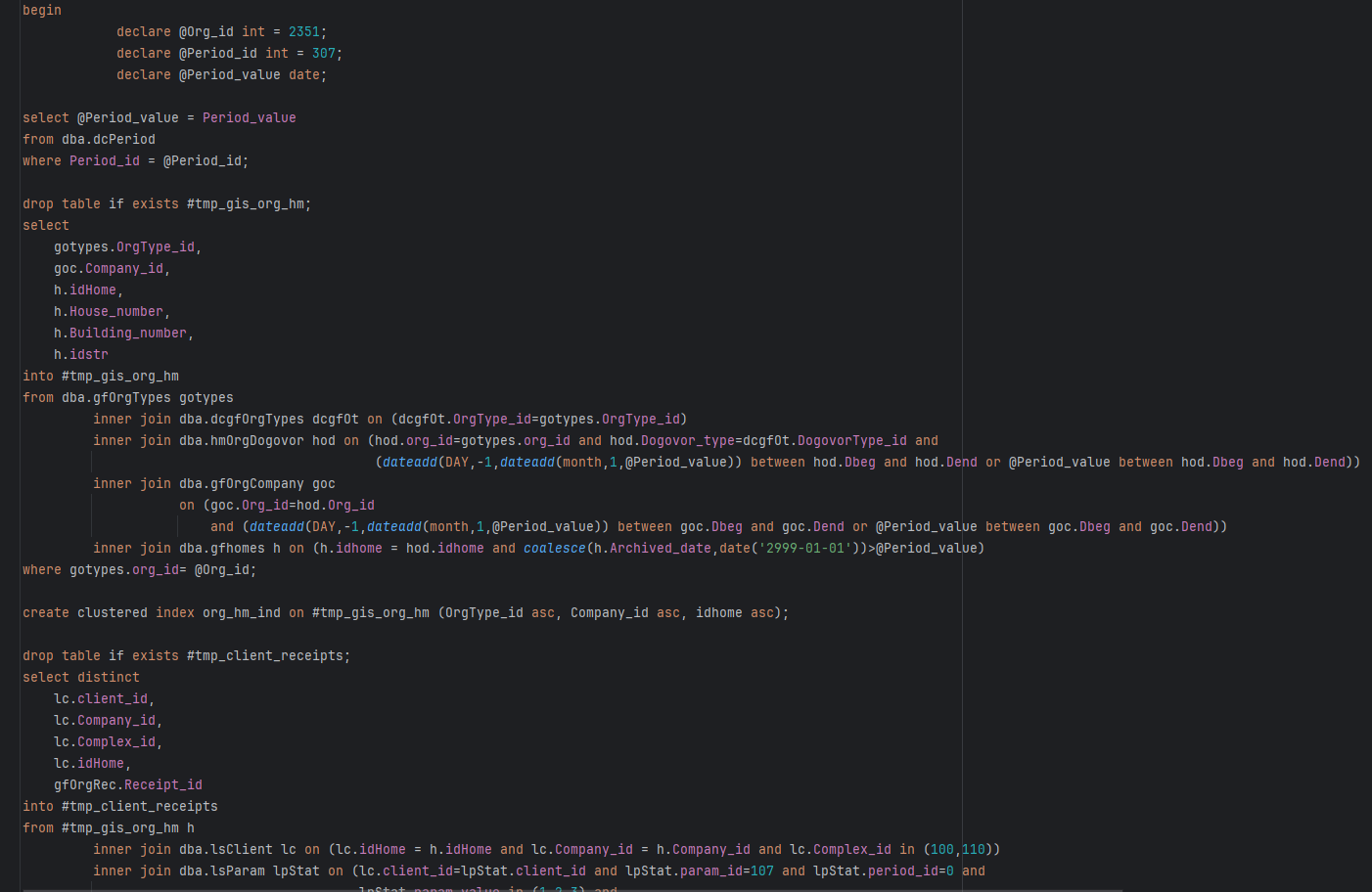Click the column "lc.Company_id," in the second select
Viewport: 1372px width, 892px height.
pos(109,721)
